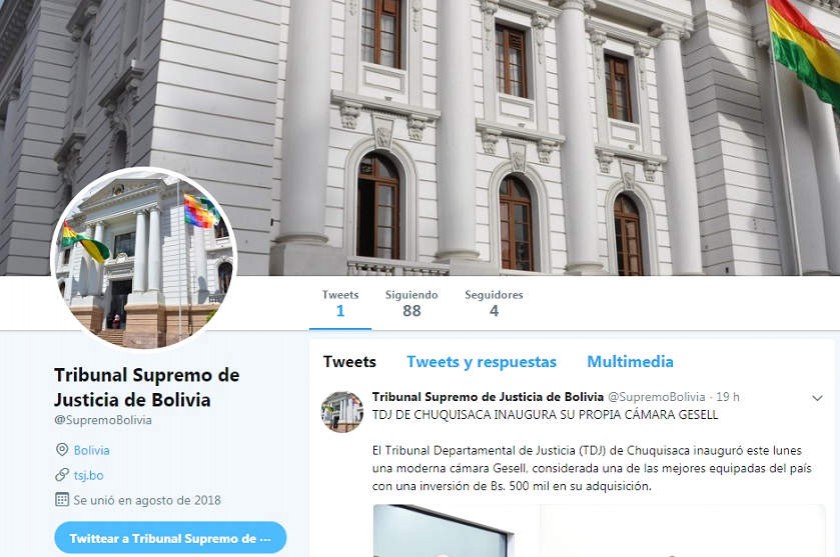View the Tweets count of 1
This screenshot has height=557, width=840.
coord(340,303)
